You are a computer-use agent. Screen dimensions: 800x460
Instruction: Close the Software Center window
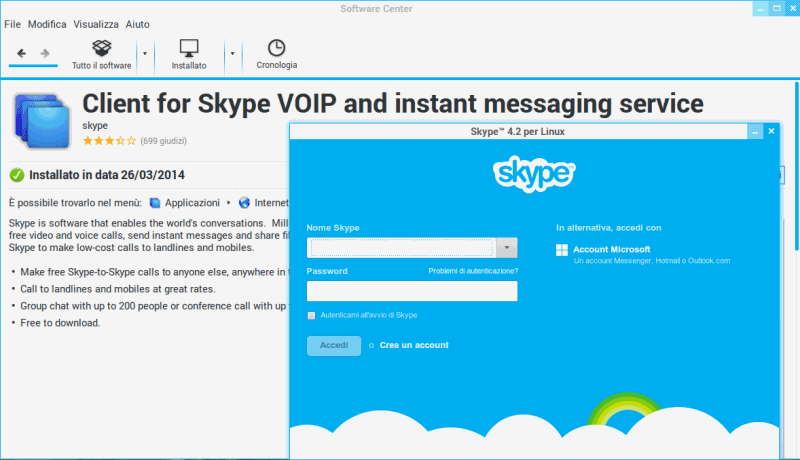(793, 9)
